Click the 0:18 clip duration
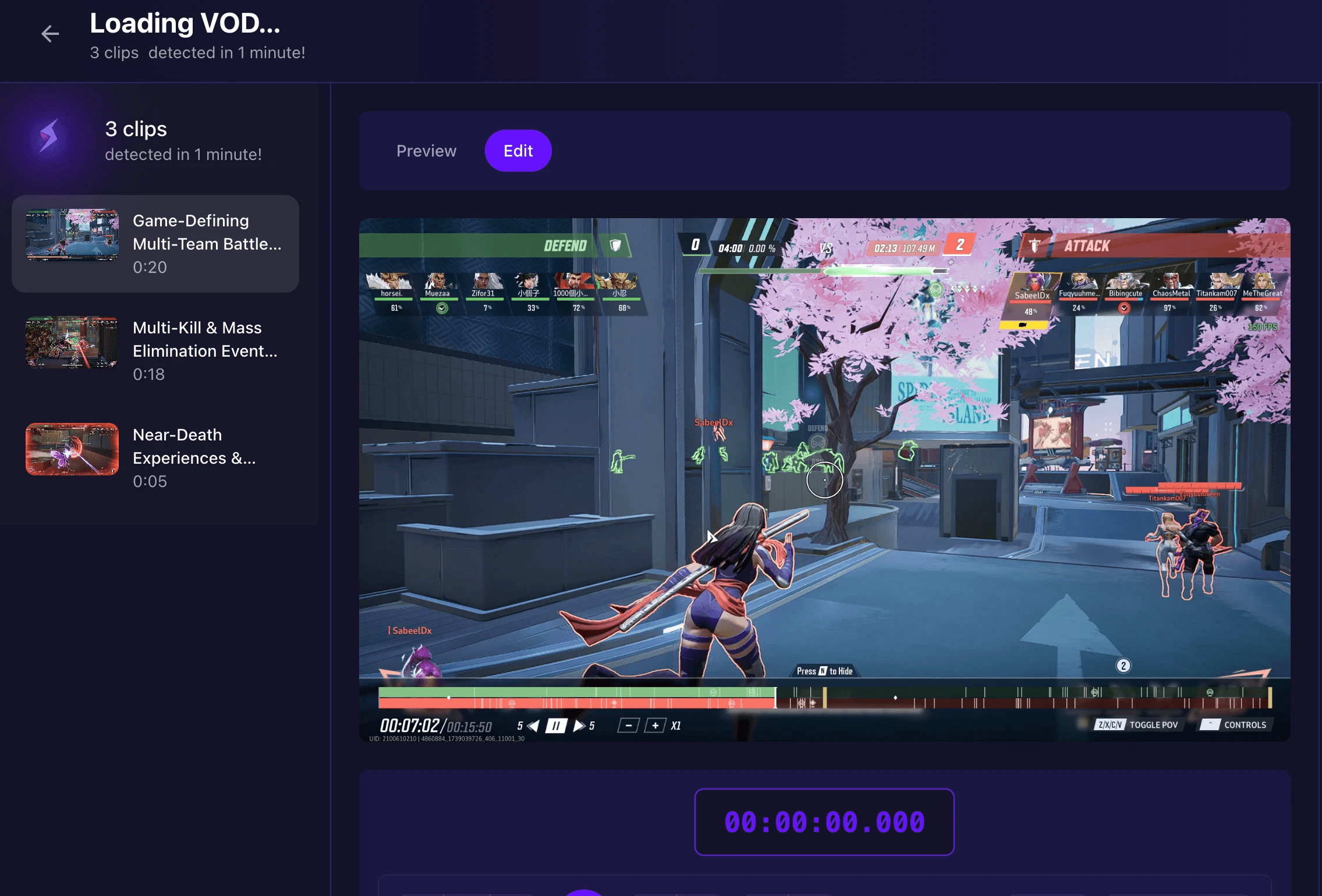The height and width of the screenshot is (896, 1322). tap(149, 374)
